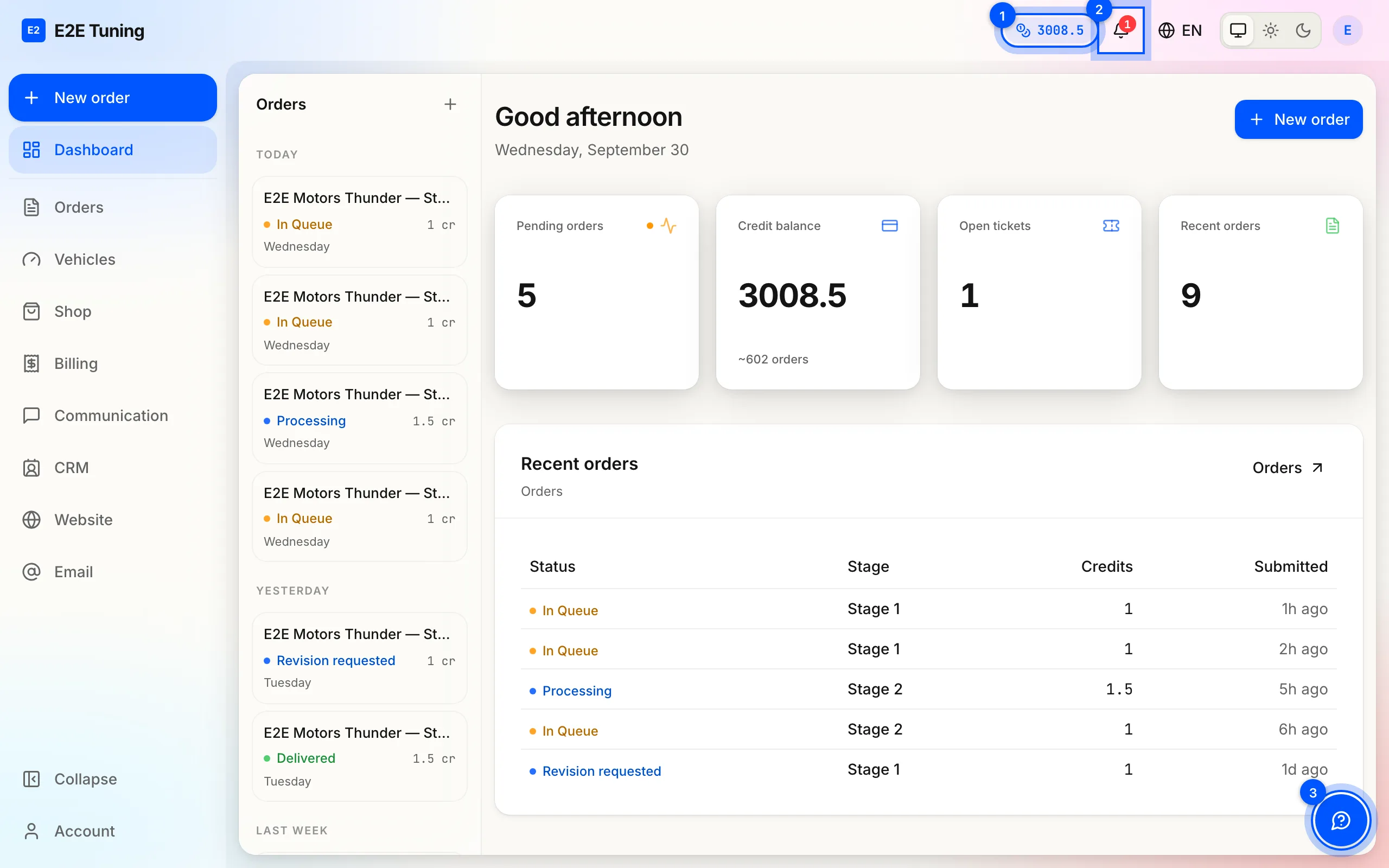Image resolution: width=1389 pixels, height=868 pixels.
Task: Open Orders in the sidebar
Action: pos(112,207)
